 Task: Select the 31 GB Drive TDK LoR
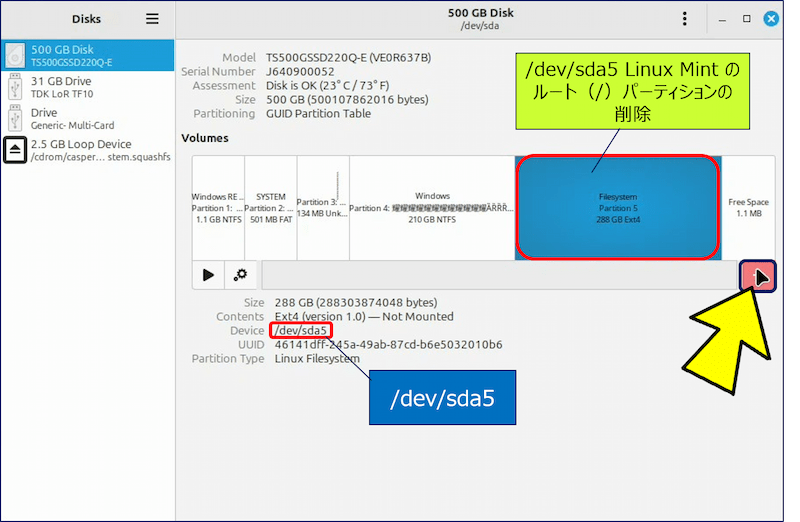pyautogui.click(x=88, y=87)
